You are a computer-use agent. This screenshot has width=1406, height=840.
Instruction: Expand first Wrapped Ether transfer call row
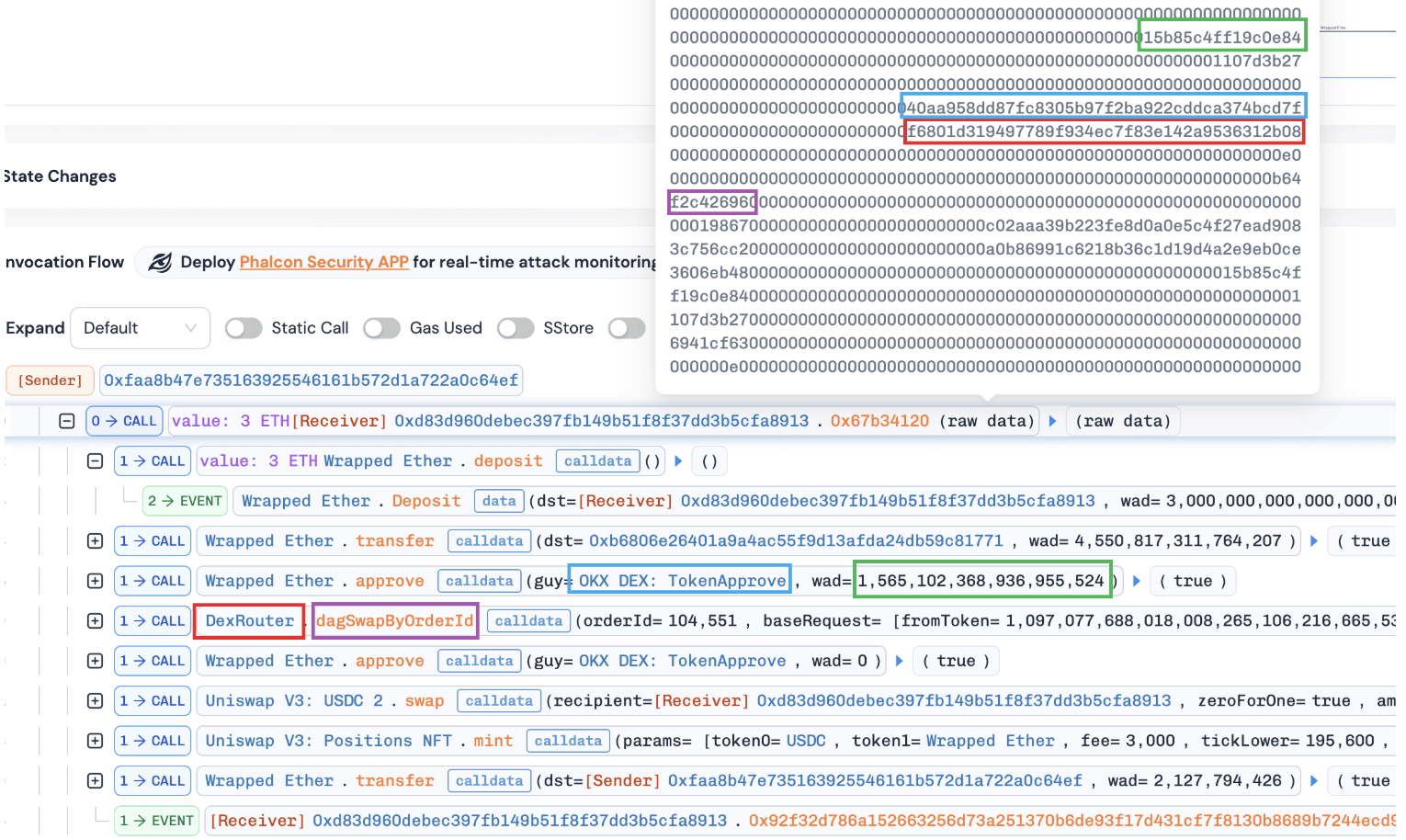(95, 541)
